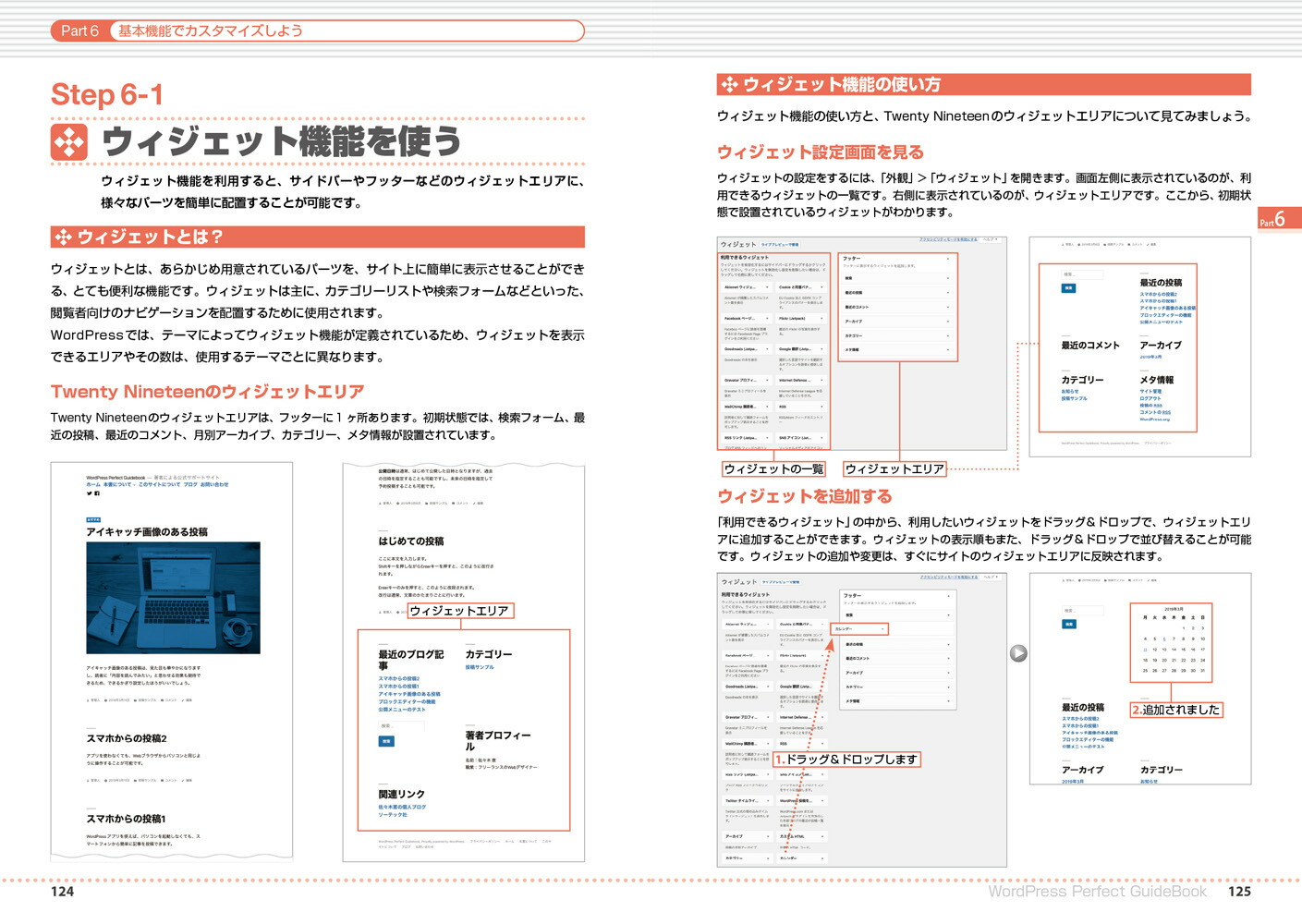
Task: Click the gray play arrow between the two screenshots
Action: click(1018, 653)
